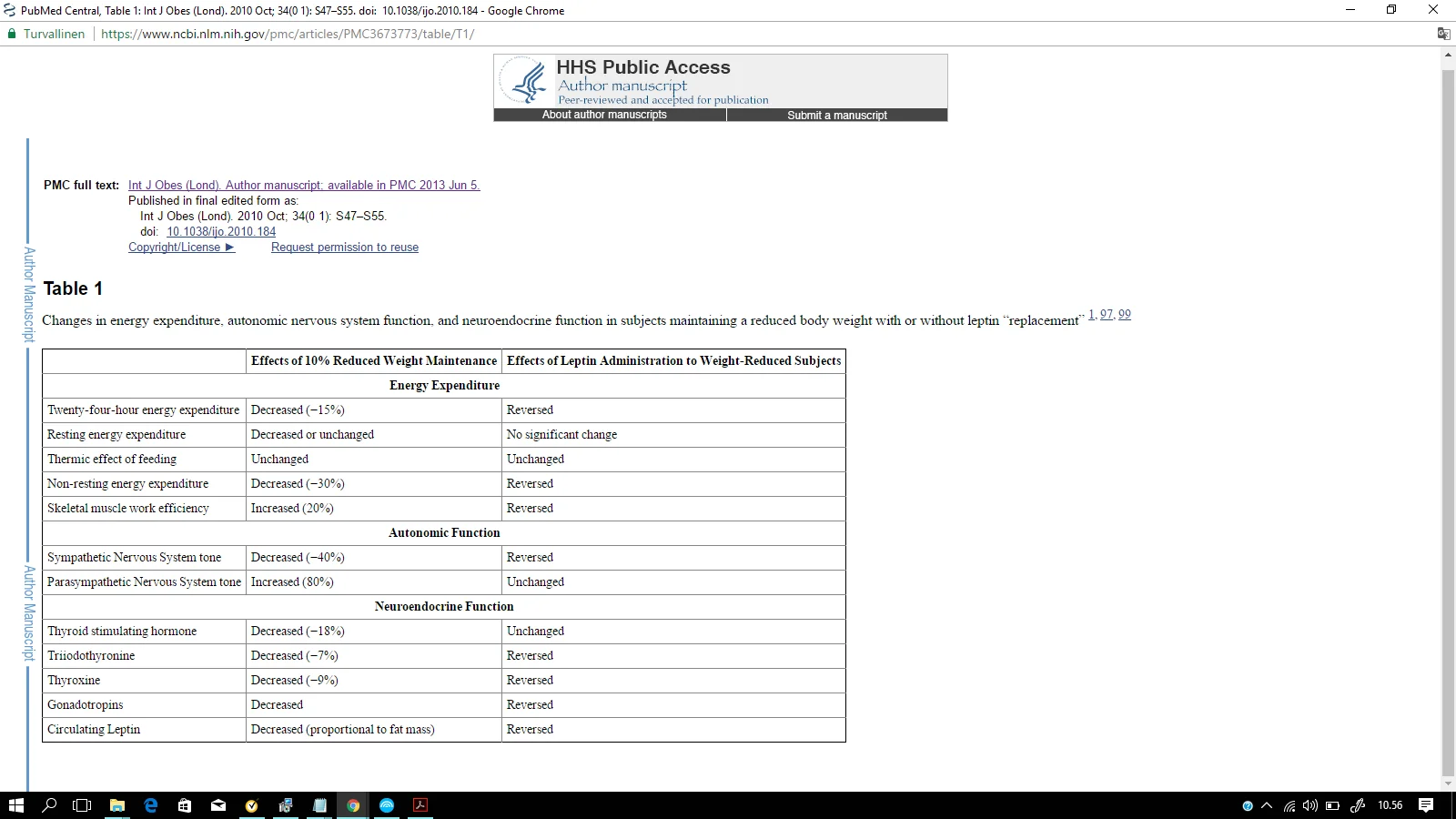Click the vertical page scrollbar
The image size is (1456, 819).
click(x=1448, y=419)
